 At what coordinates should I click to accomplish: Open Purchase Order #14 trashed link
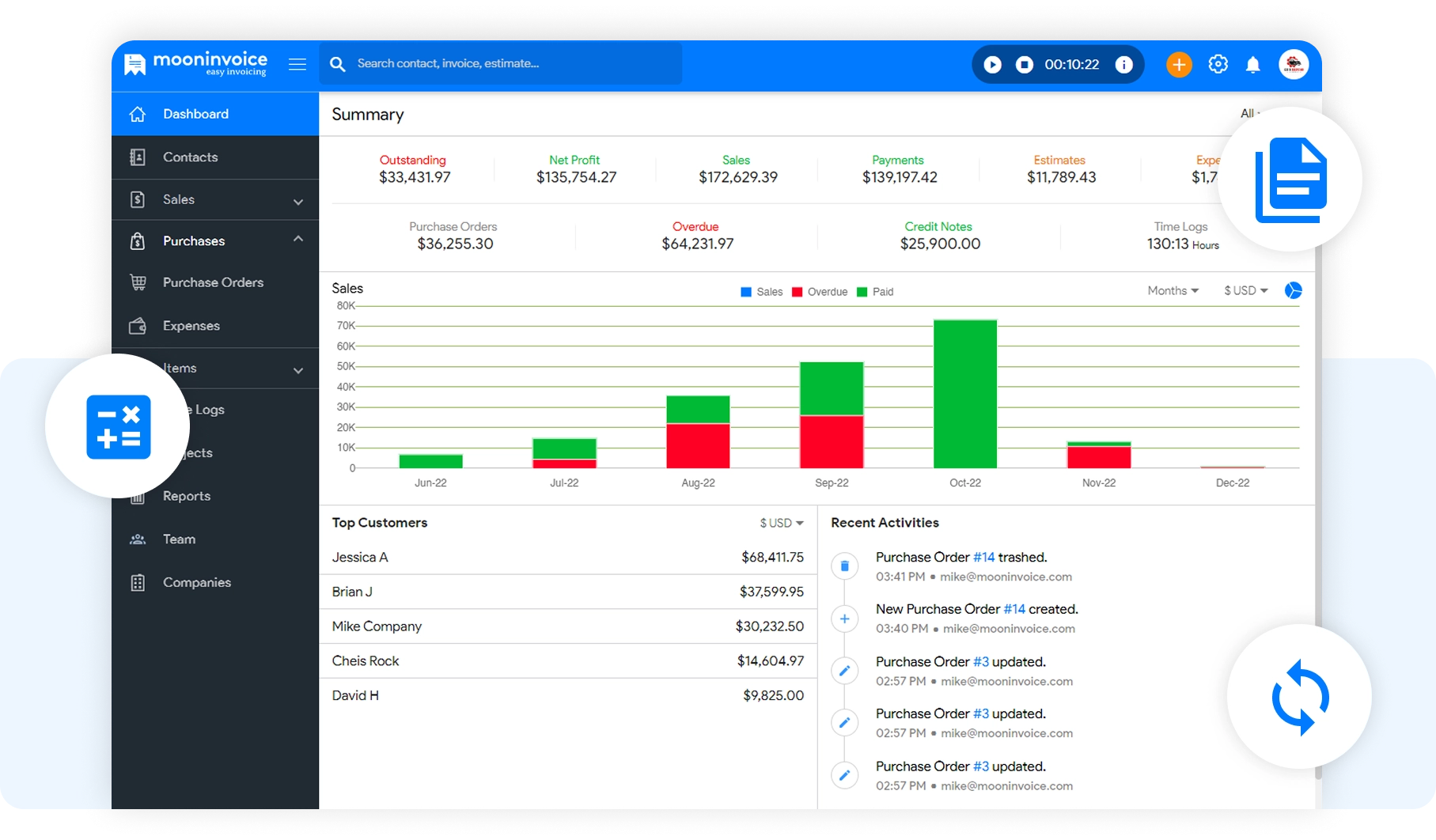[983, 557]
